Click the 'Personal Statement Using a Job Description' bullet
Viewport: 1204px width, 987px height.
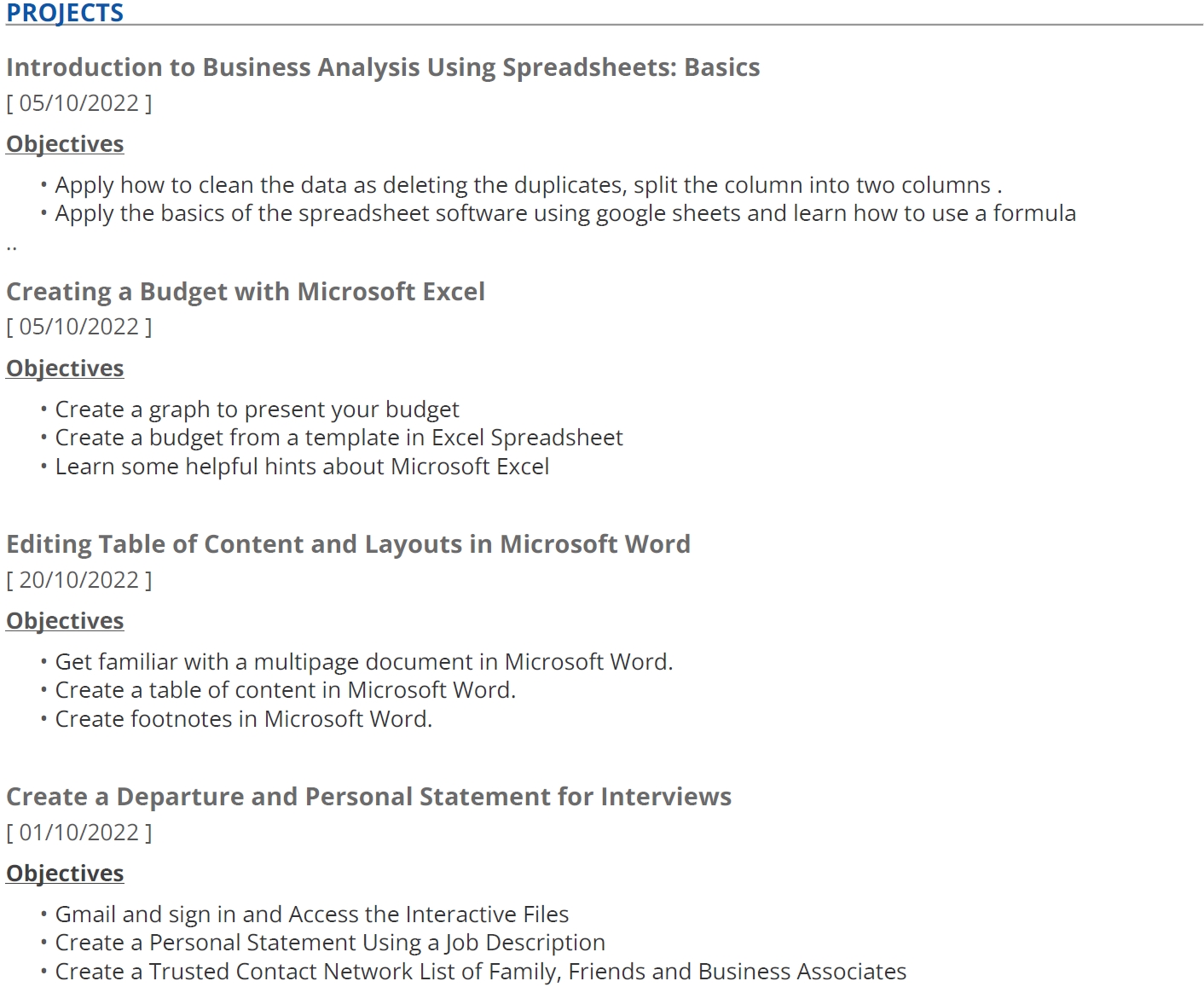point(330,943)
